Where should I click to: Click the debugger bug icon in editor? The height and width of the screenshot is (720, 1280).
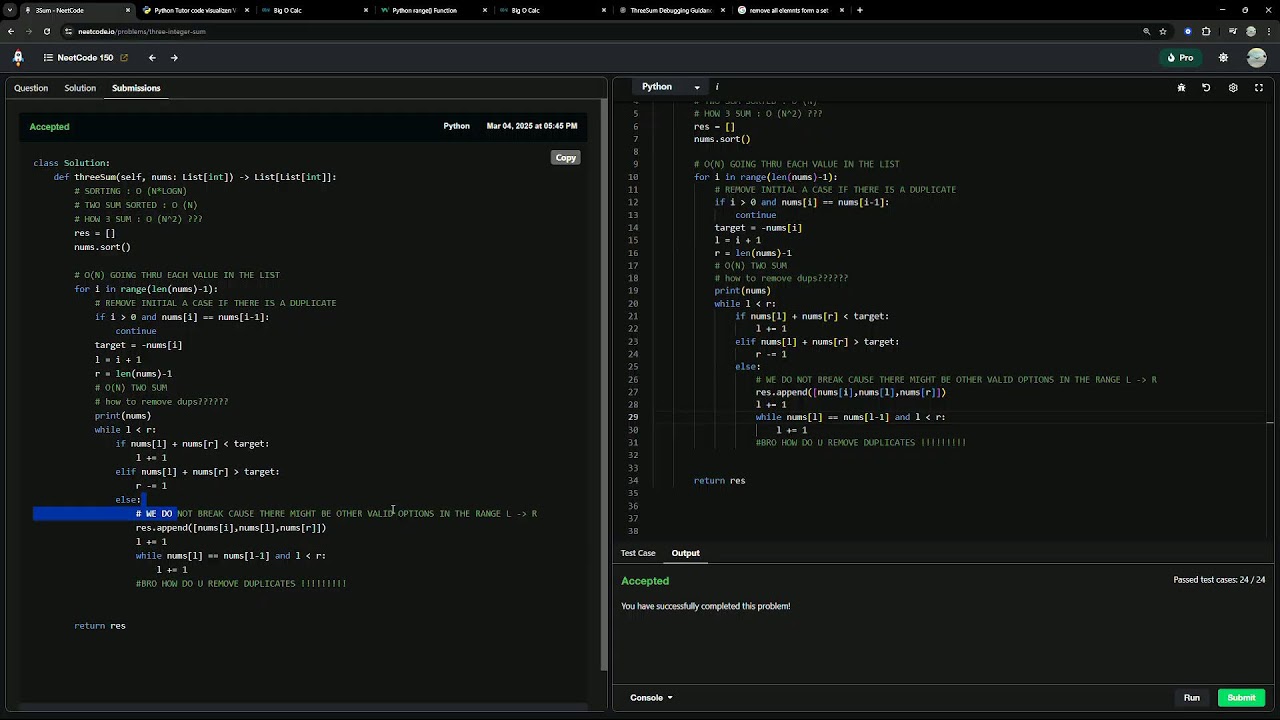[1181, 88]
